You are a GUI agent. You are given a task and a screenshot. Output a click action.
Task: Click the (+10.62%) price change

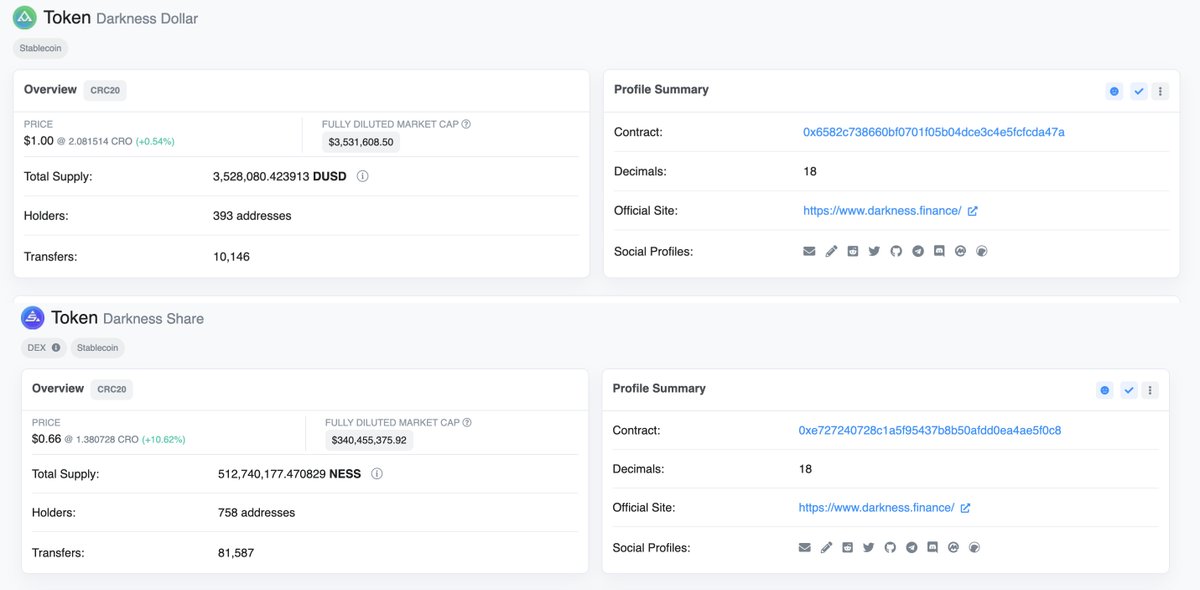(163, 440)
